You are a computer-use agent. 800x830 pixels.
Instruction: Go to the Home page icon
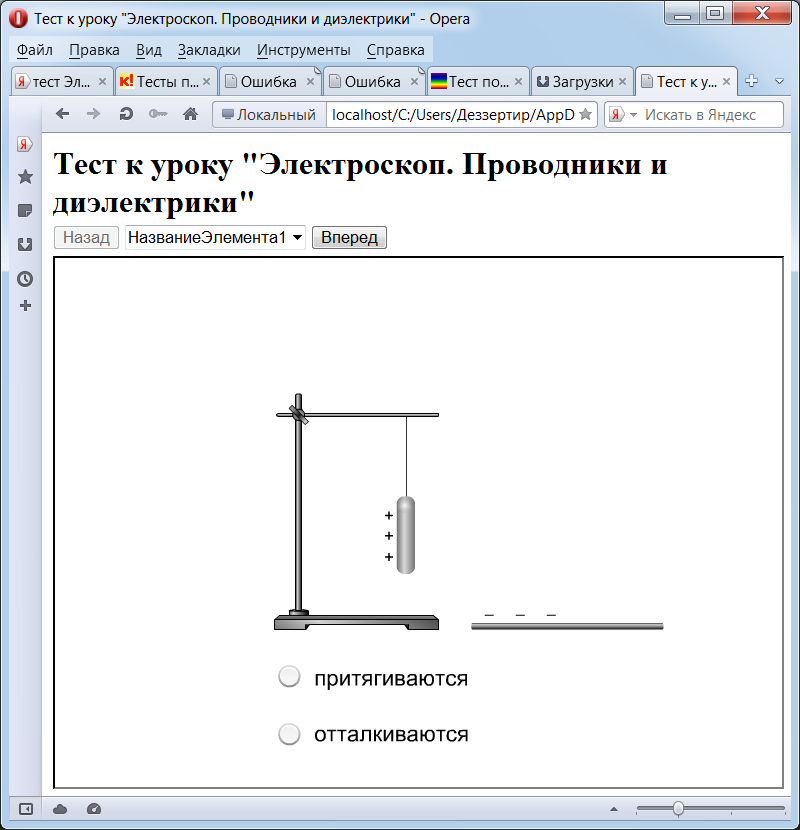[x=191, y=114]
